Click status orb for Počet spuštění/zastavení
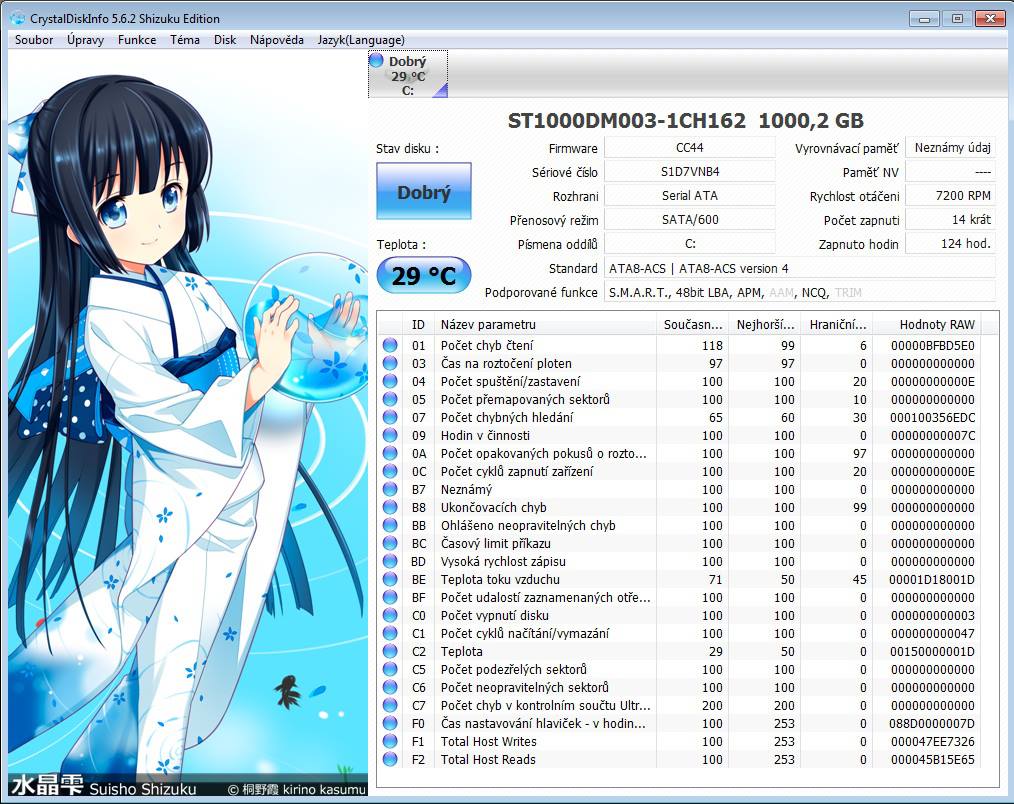The width and height of the screenshot is (1014, 804). coord(390,382)
